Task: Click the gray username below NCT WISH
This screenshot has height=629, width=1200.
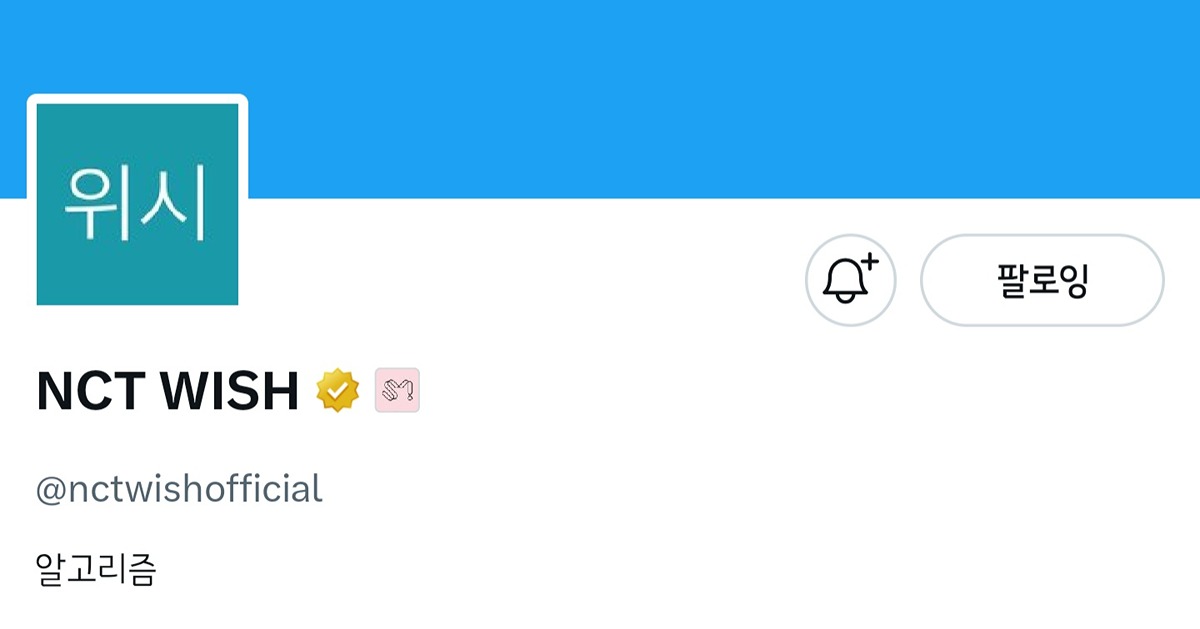Action: point(179,490)
